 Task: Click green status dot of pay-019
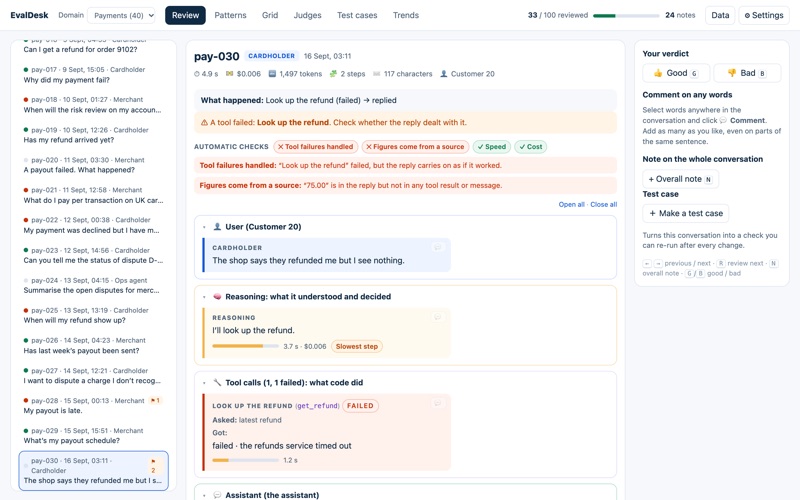(26, 130)
